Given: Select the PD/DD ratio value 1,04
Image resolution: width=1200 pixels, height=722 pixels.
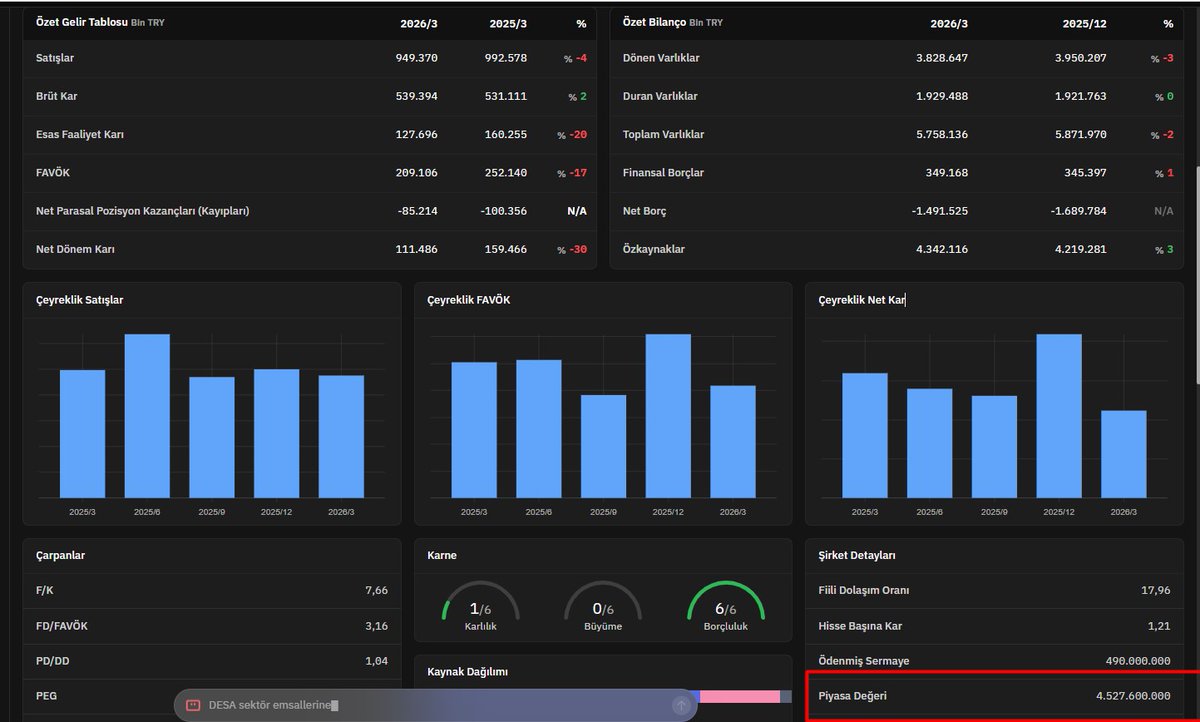Looking at the screenshot, I should (x=376, y=661).
